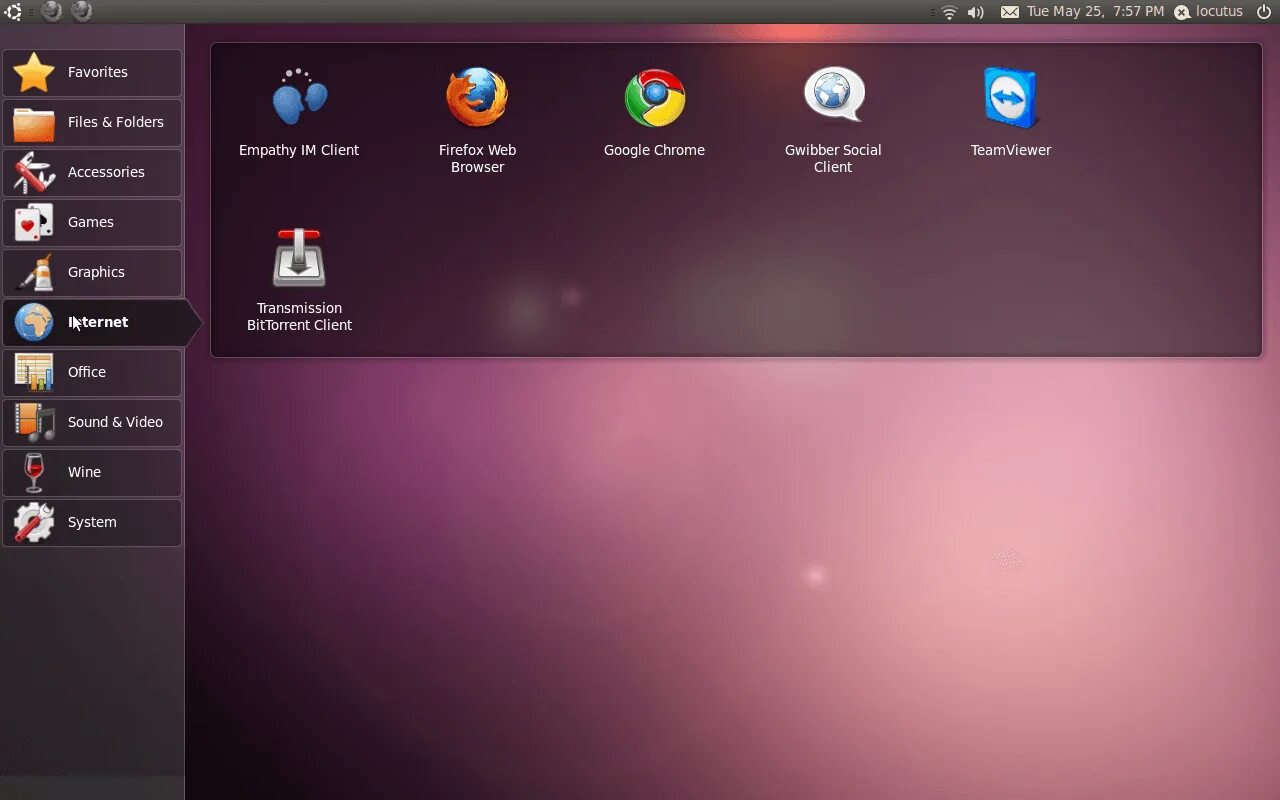Switch to Accessories category
Screen dimensions: 1280x800
(92, 172)
